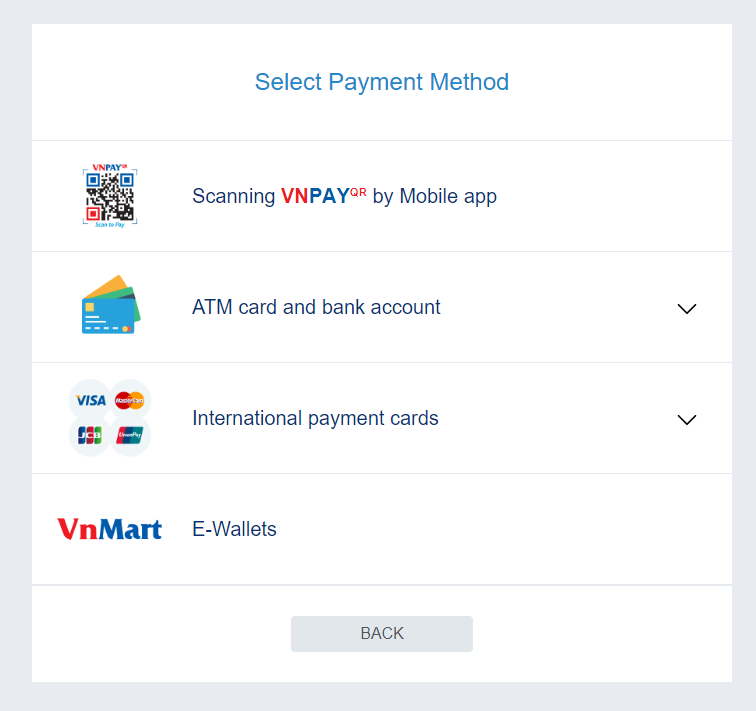Click the Select Payment Method heading
Screen dimensions: 756x711
(x=382, y=81)
